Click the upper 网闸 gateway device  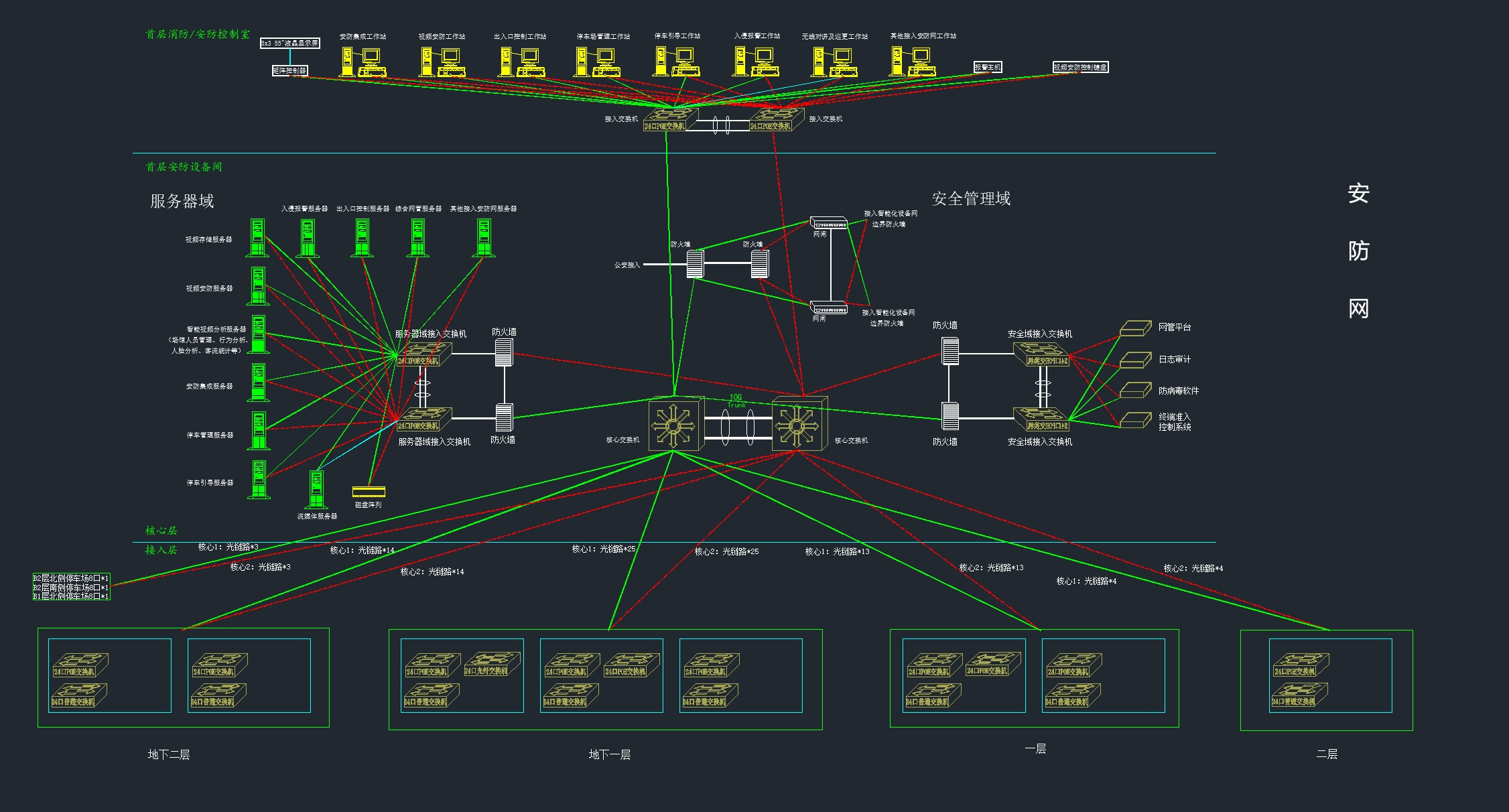[828, 223]
